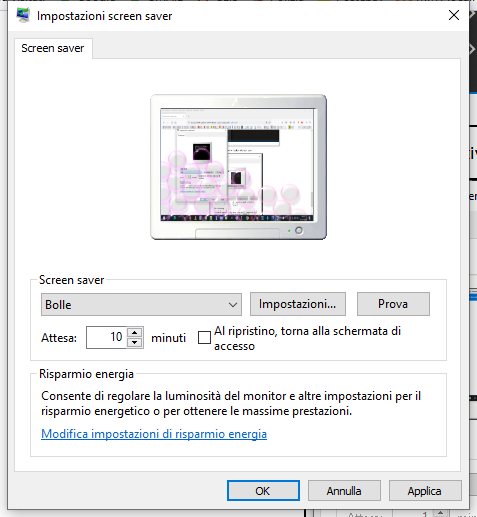The height and width of the screenshot is (517, 477).
Task: Confirm changes with OK button
Action: pos(263,491)
